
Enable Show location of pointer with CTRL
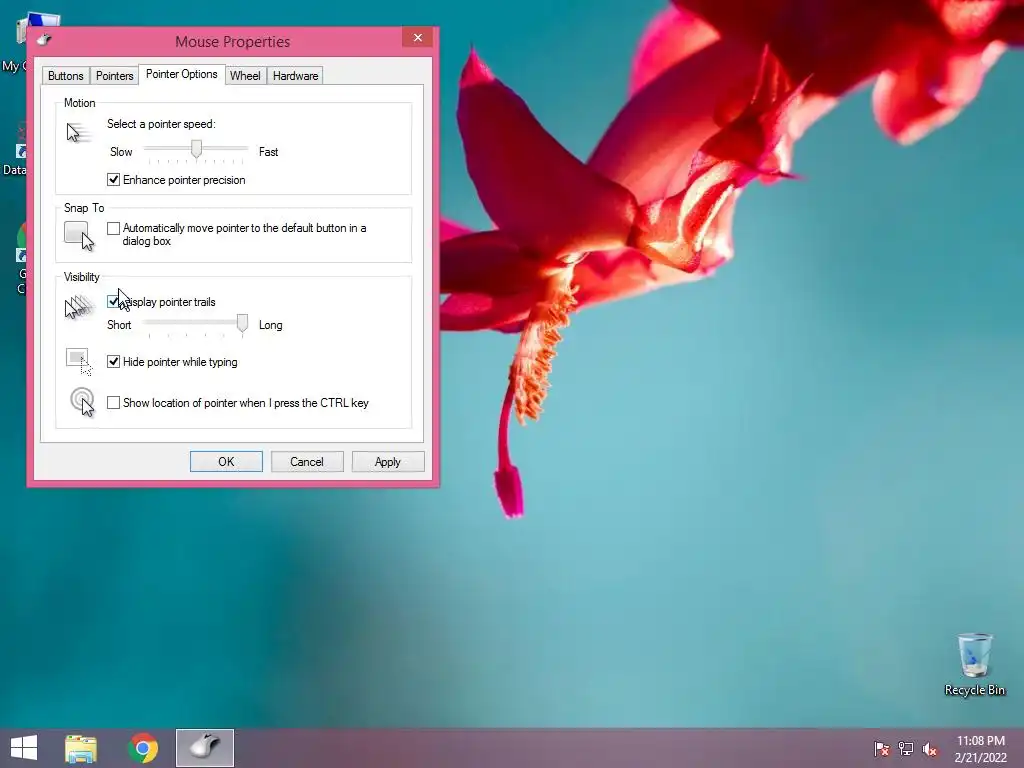point(114,403)
